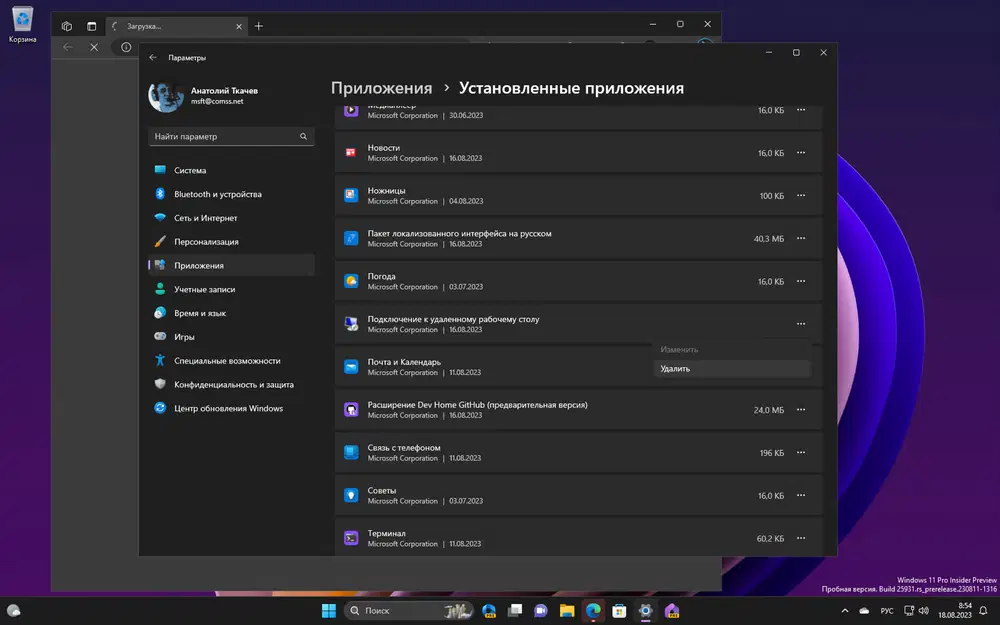Open Task View on taskbar
Viewport: 1000px width, 625px height.
515,610
